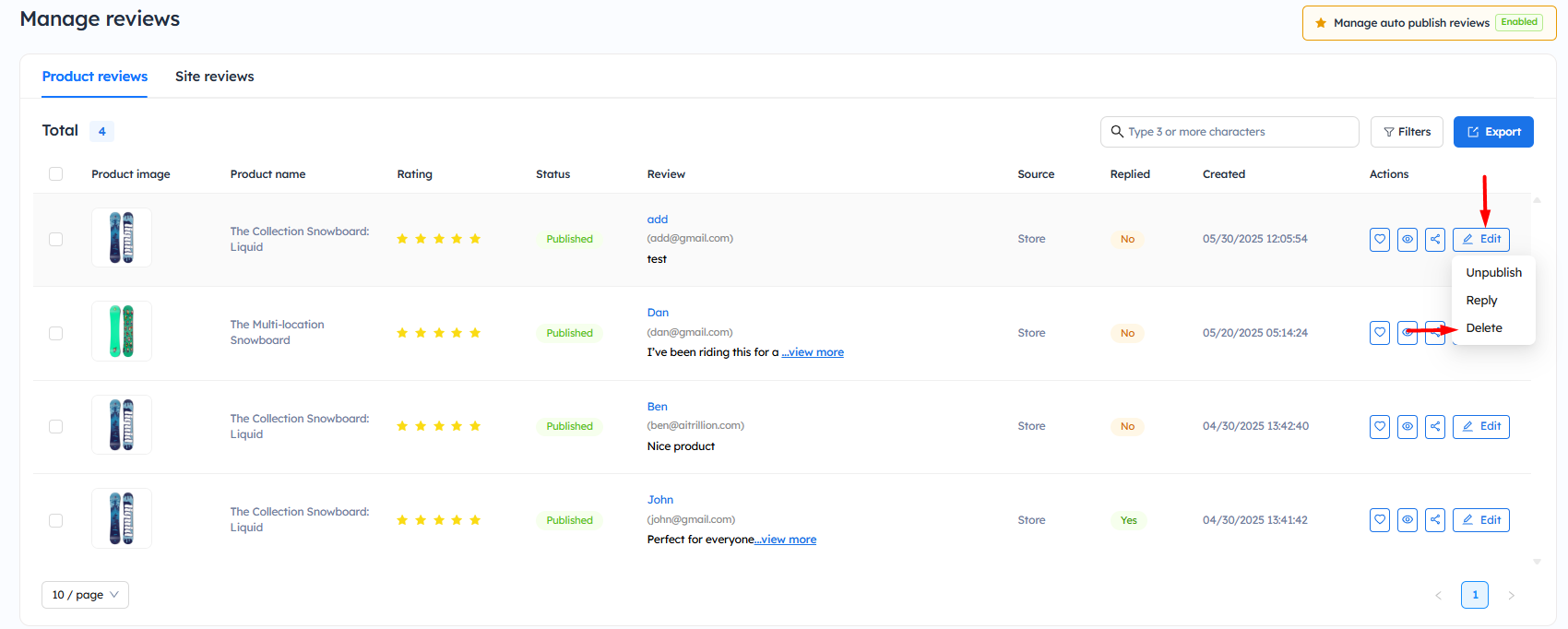Click the share icon for John's review

1435,520
